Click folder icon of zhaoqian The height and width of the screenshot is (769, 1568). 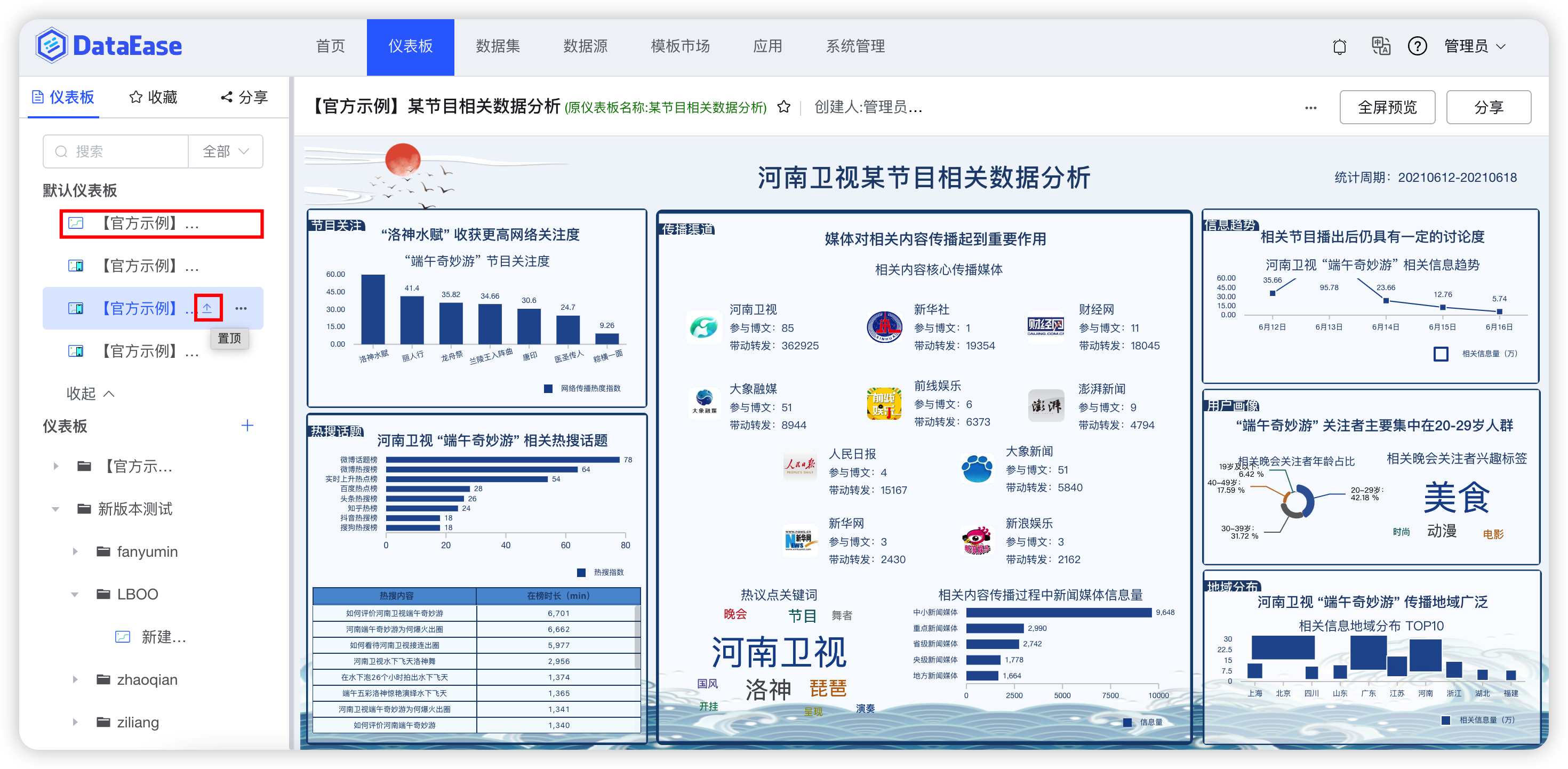pos(103,679)
